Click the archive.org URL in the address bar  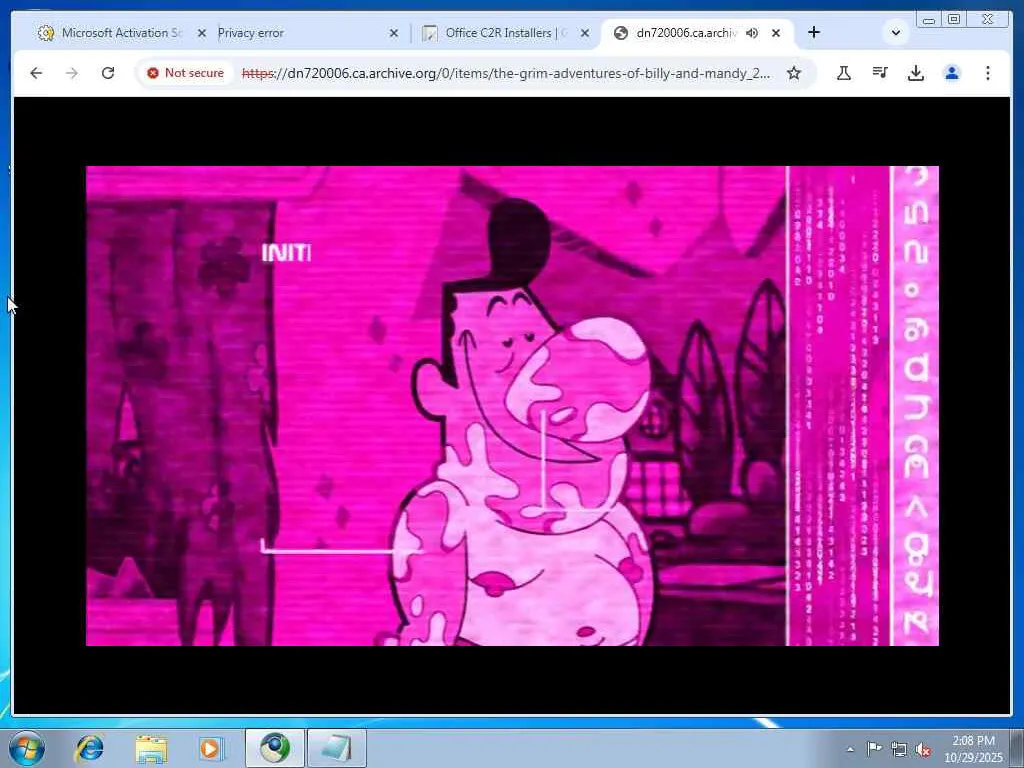505,73
